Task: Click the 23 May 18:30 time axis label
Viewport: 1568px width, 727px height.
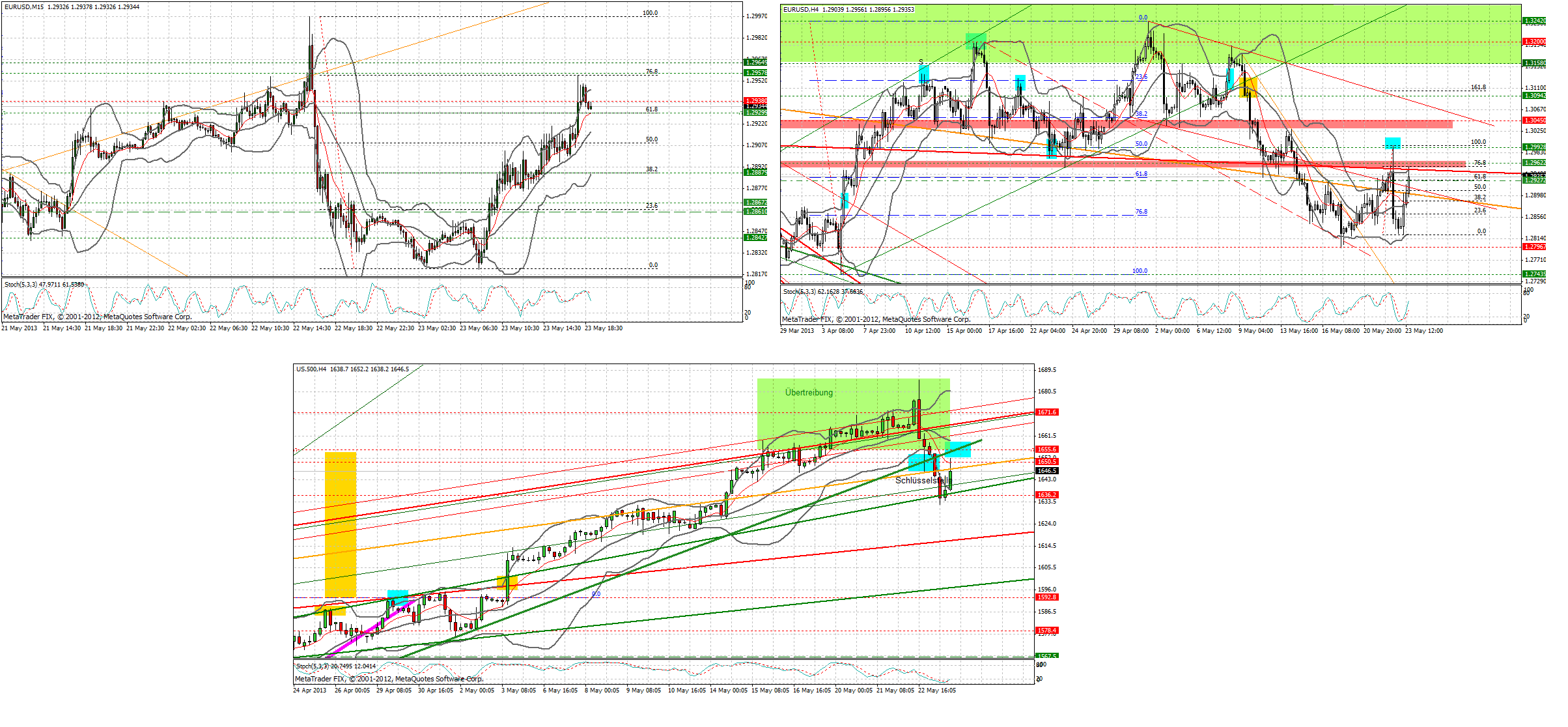Action: [x=603, y=328]
